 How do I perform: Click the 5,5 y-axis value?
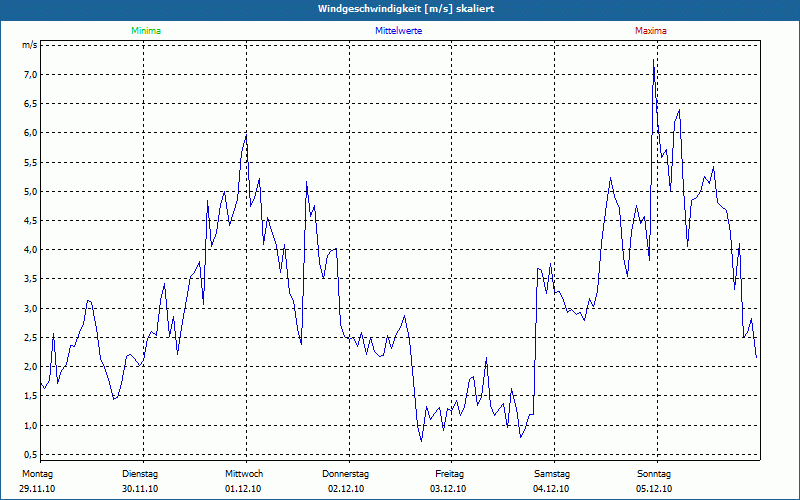click(31, 162)
